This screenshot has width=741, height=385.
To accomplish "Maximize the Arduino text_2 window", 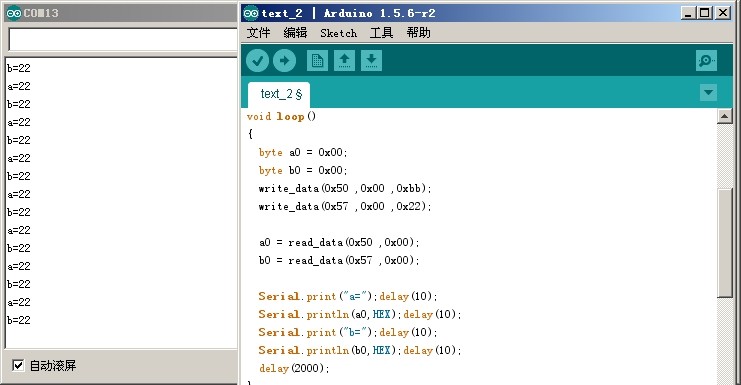I will click(x=705, y=13).
